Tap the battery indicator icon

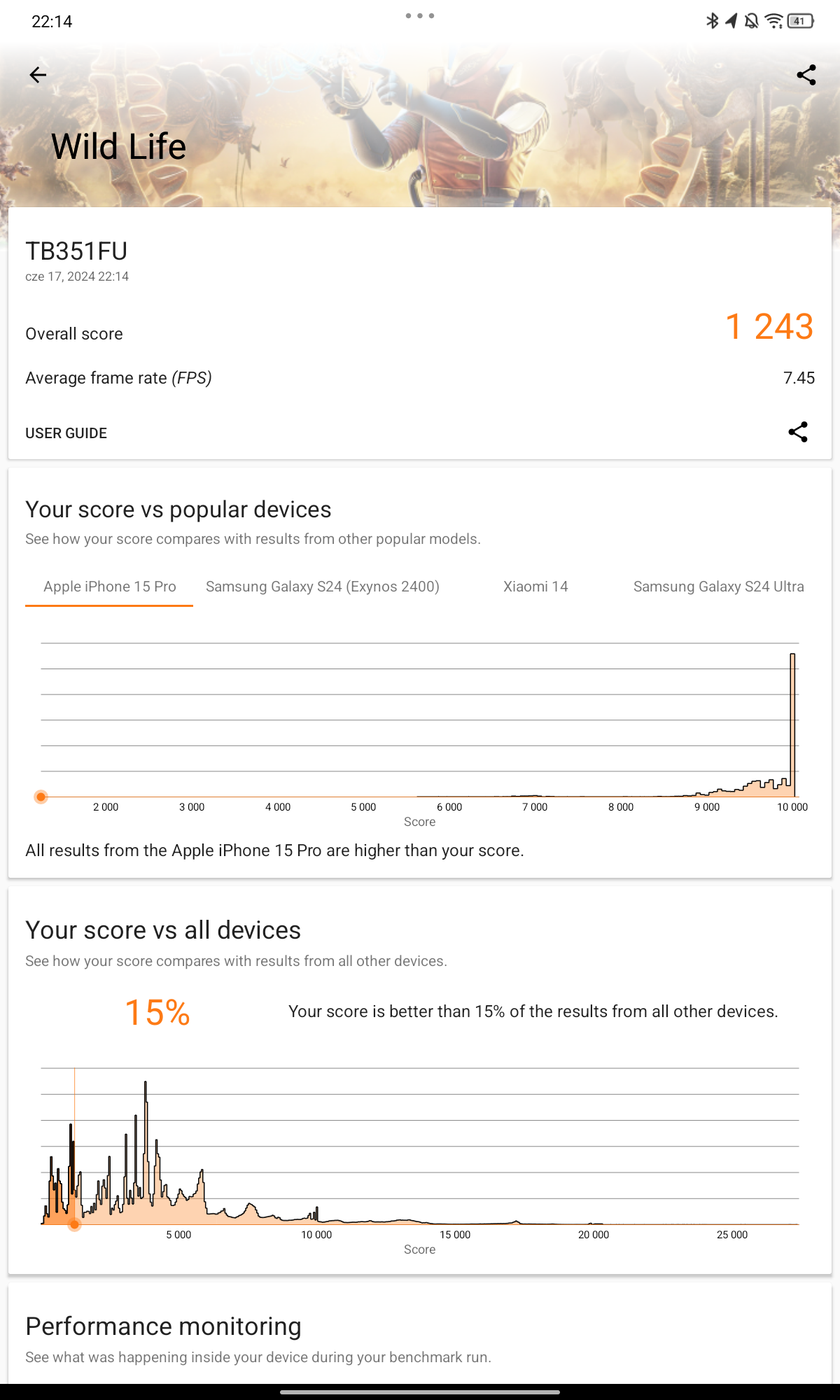point(800,21)
